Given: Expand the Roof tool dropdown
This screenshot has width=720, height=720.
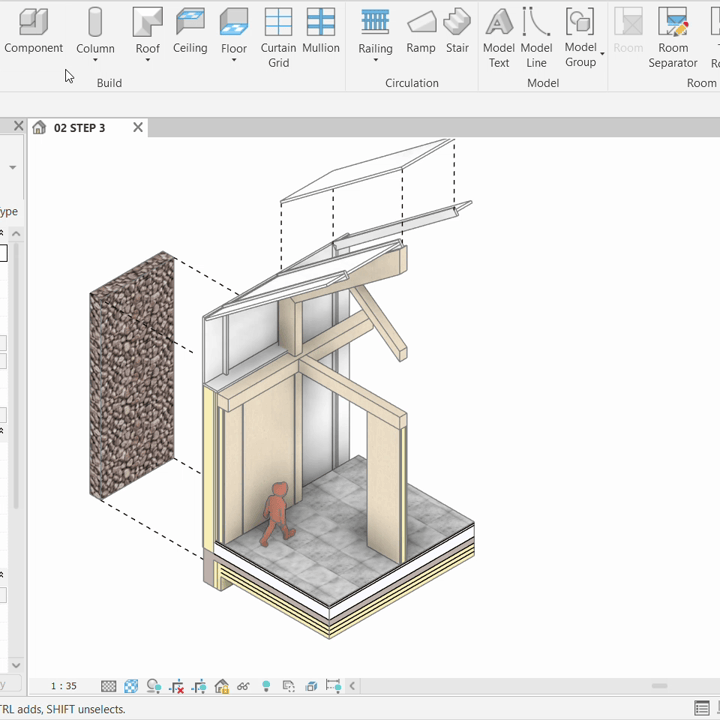Looking at the screenshot, I should click(148, 61).
